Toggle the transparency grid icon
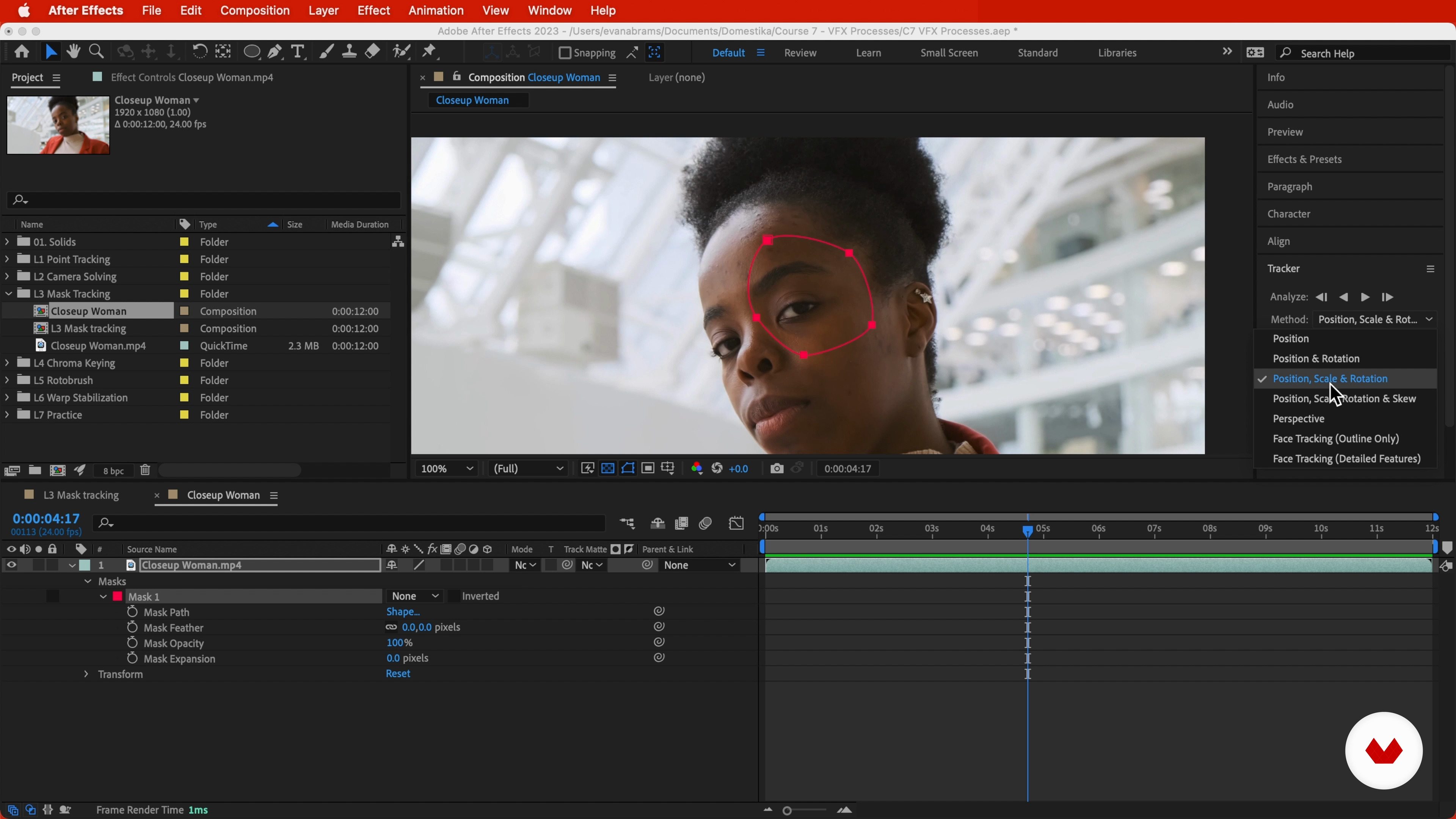Screen dimensions: 1456x819 coord(607,469)
